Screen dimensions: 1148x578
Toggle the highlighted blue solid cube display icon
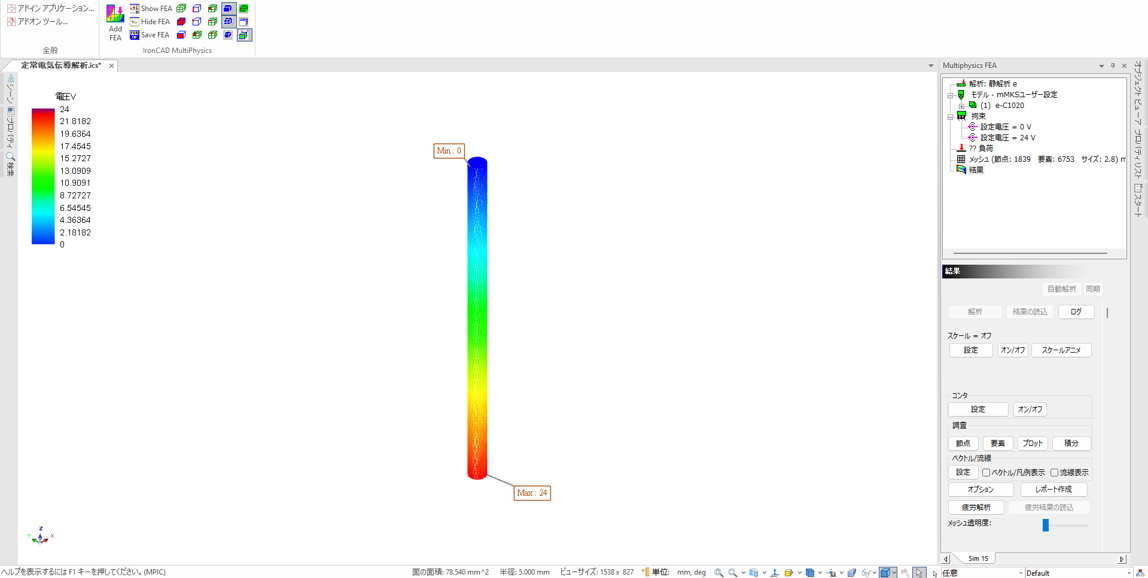click(x=228, y=8)
